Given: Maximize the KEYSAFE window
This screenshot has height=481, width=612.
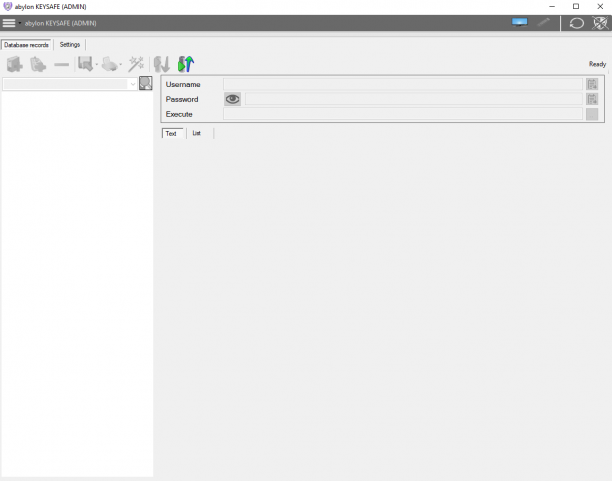Looking at the screenshot, I should pos(576,6).
